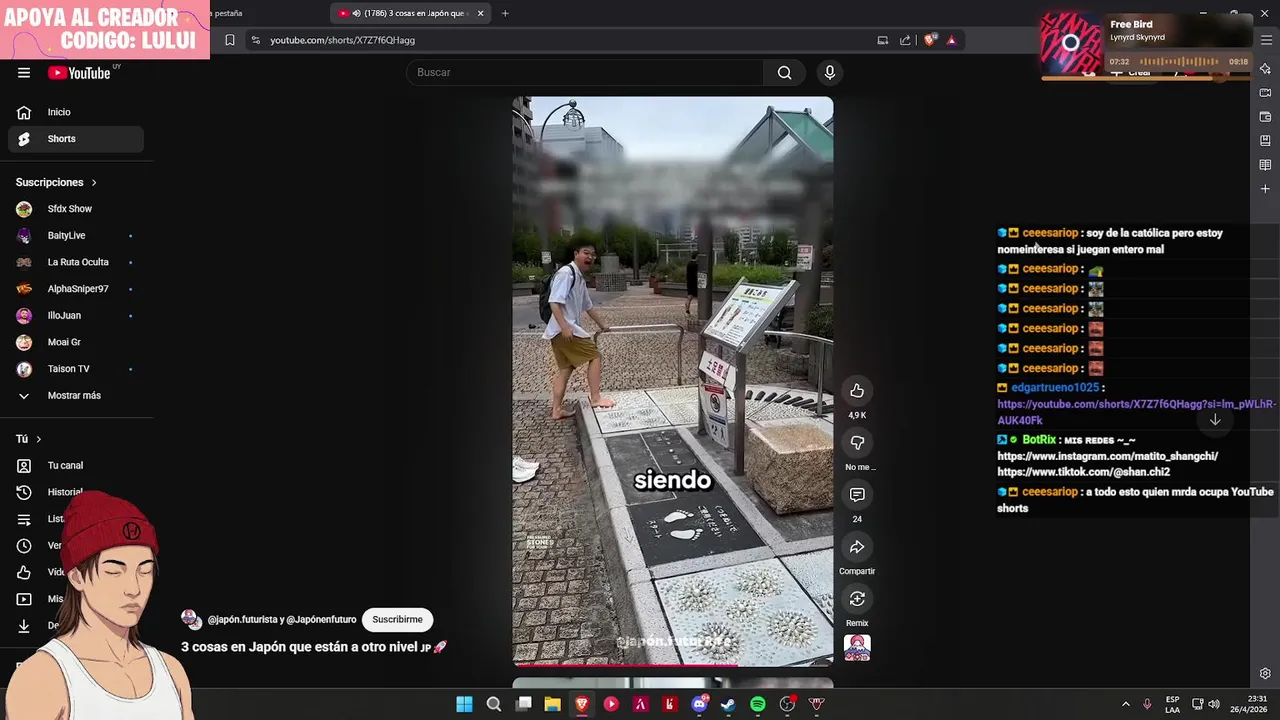The image size is (1280, 720).
Task: Open edgartrueno1025's YouTube shorts link in chat
Action: tap(1136, 412)
